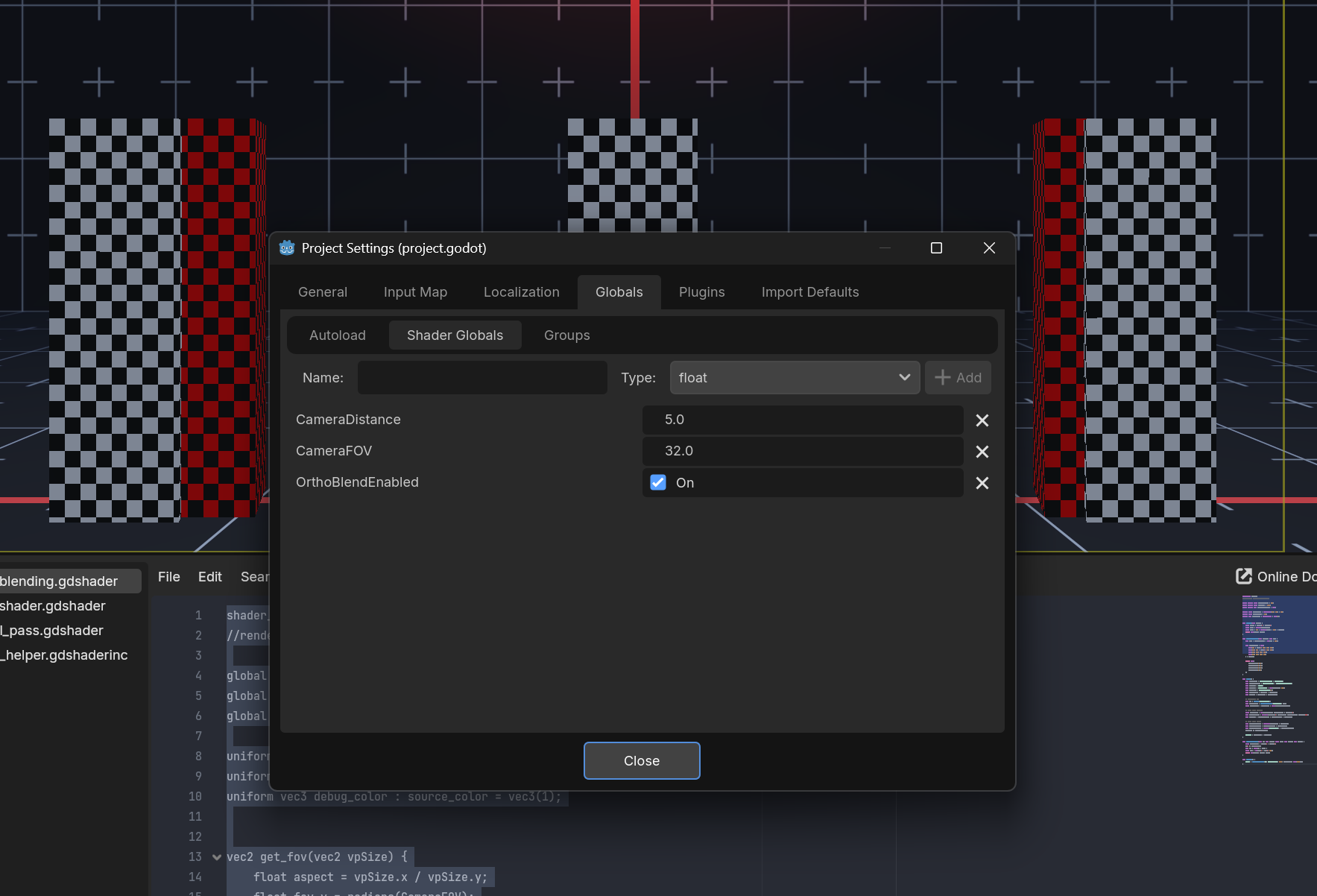The width and height of the screenshot is (1317, 896).
Task: Remove the CameraFOV global with X icon
Action: 982,452
